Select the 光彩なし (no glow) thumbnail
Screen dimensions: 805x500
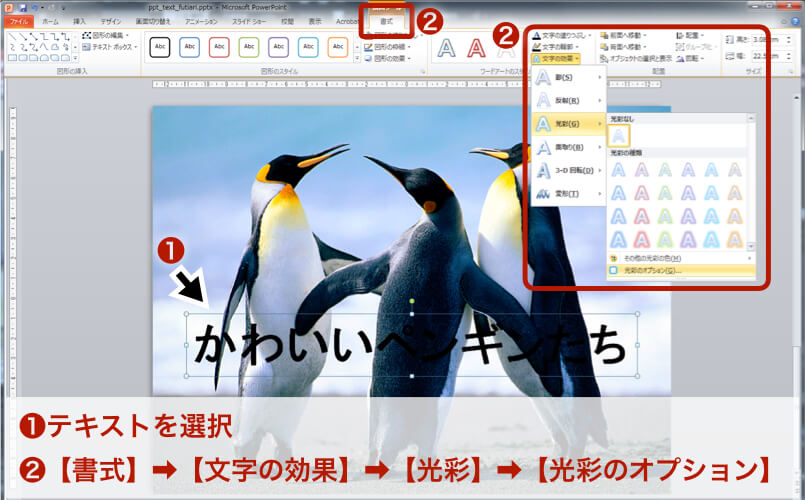pos(619,136)
